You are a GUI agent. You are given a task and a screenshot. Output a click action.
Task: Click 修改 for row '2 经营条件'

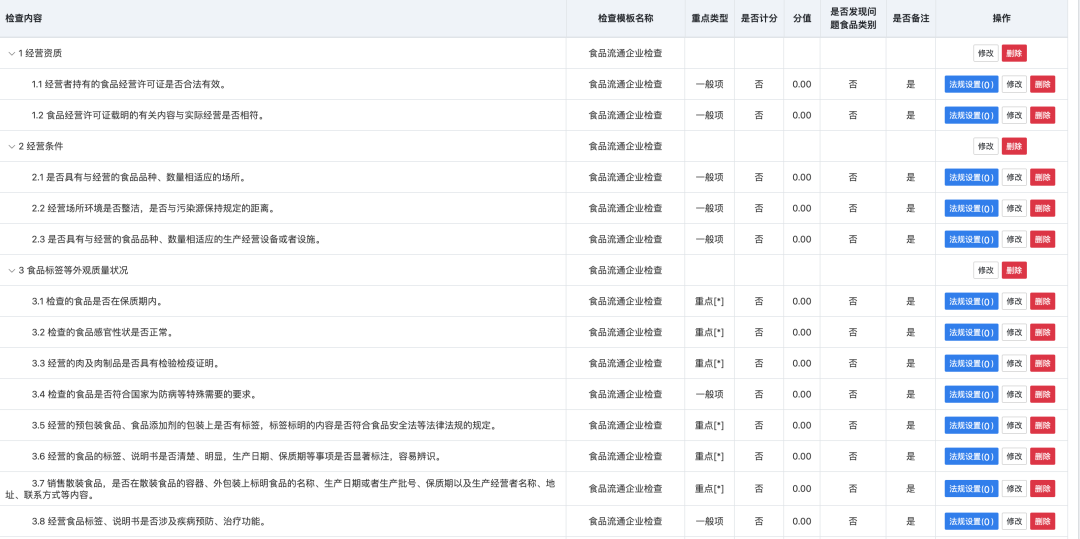pos(986,146)
